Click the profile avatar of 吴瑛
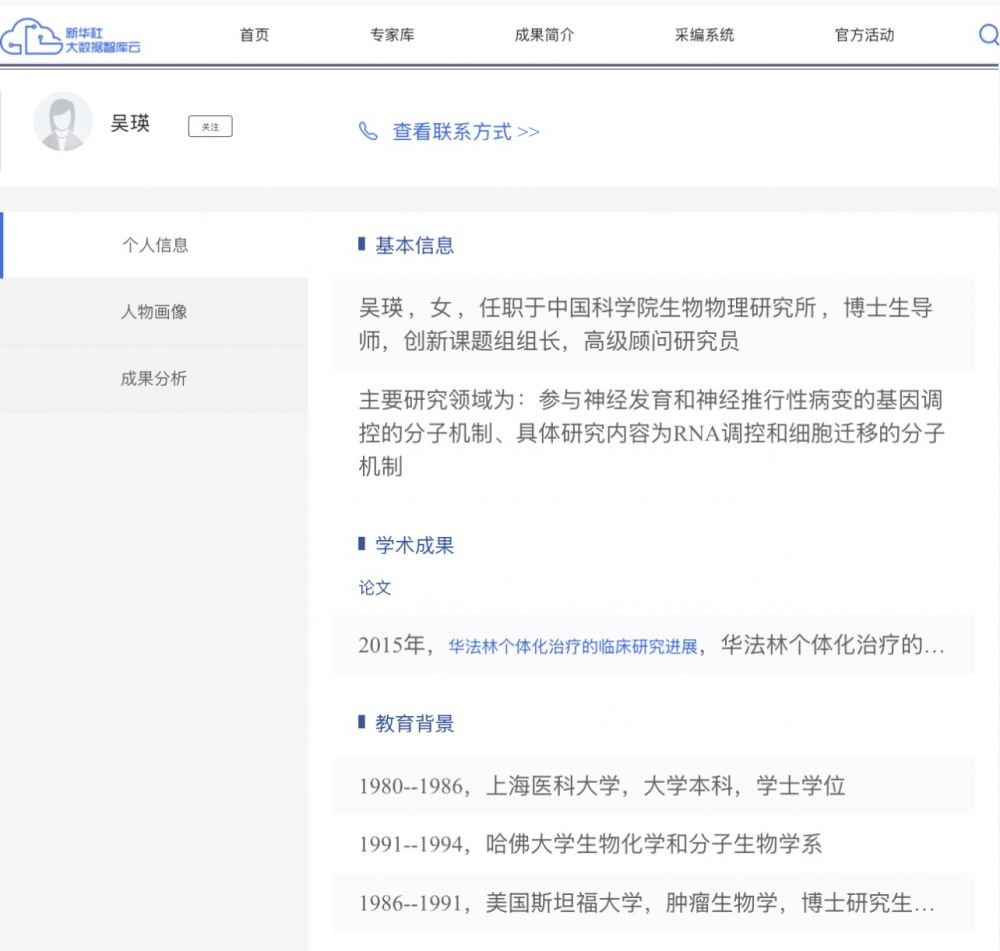This screenshot has height=951, width=1000. [x=63, y=122]
